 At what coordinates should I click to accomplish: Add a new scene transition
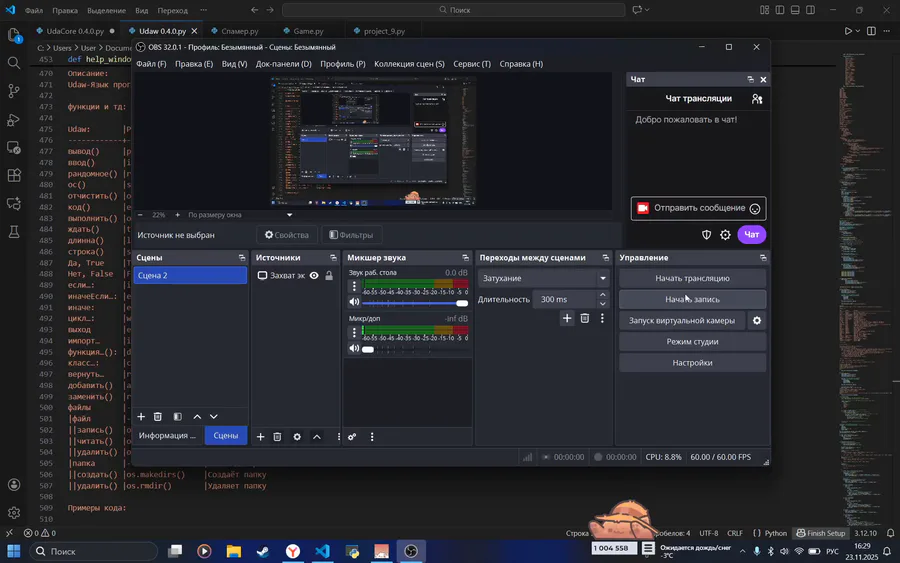point(567,318)
